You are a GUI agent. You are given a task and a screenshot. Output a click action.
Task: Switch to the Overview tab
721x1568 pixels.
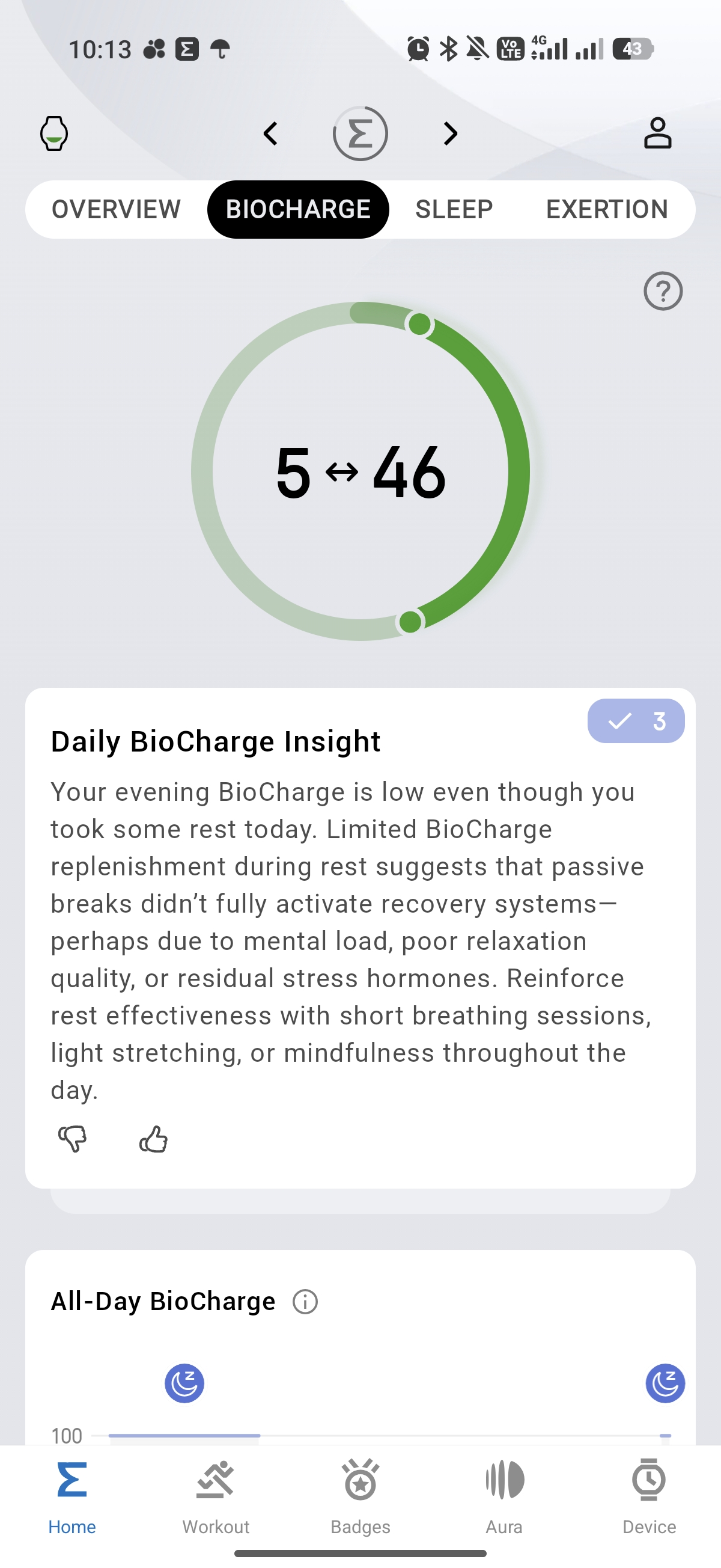click(x=116, y=209)
